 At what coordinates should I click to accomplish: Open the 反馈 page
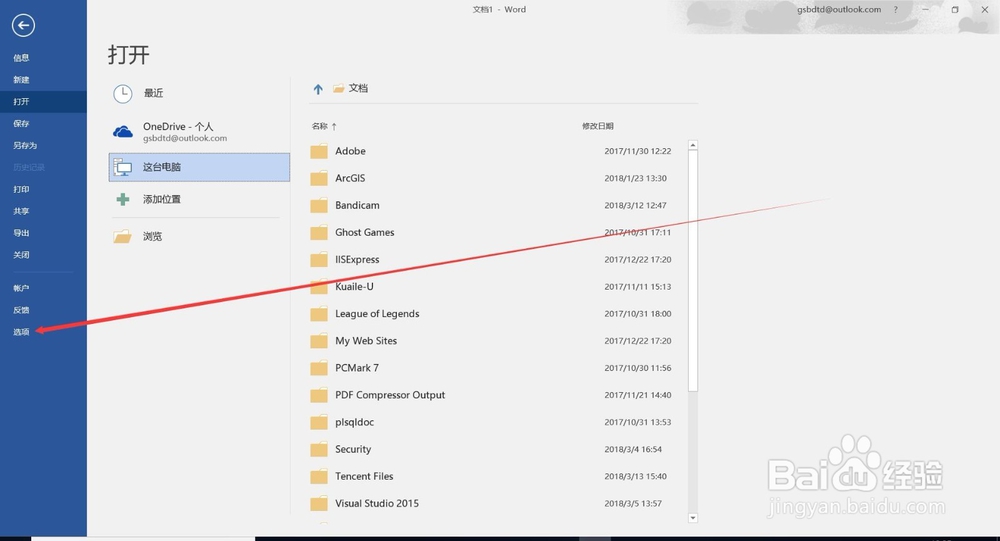coord(21,310)
